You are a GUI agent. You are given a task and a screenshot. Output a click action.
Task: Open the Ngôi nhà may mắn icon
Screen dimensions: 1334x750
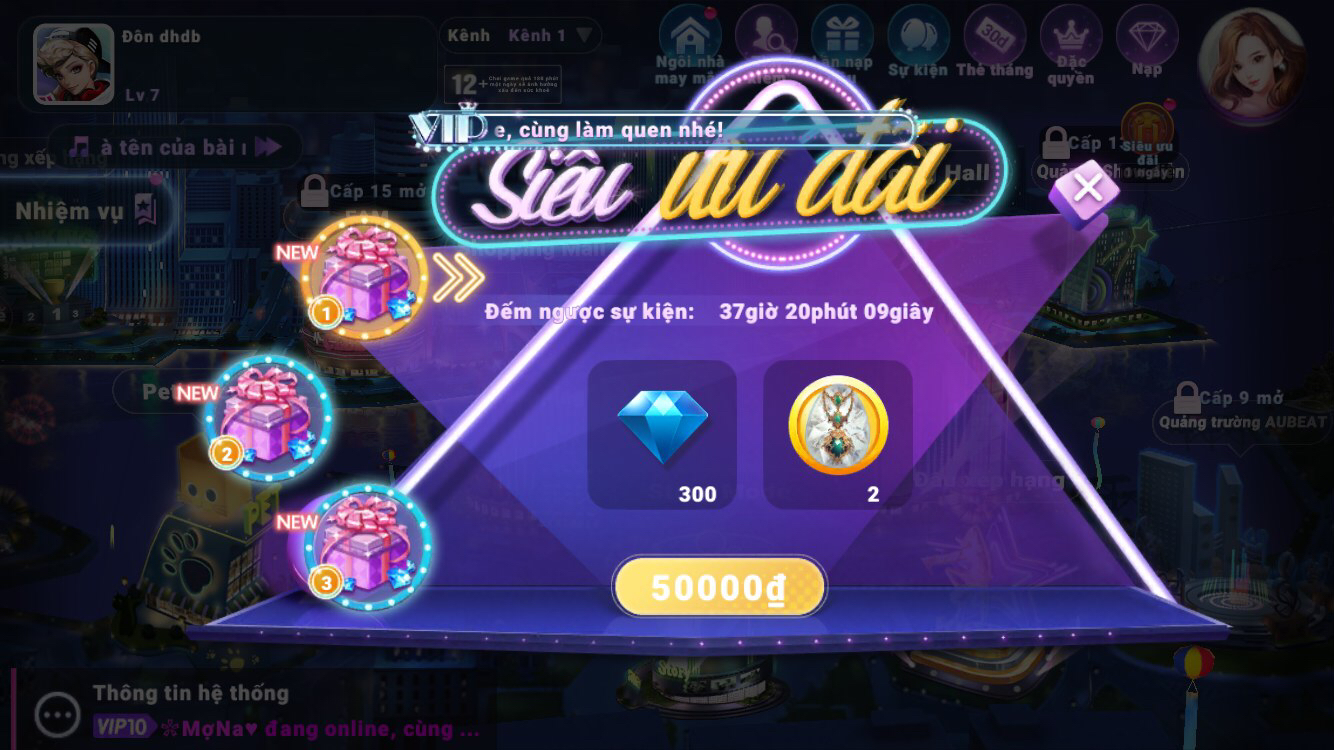click(x=689, y=46)
